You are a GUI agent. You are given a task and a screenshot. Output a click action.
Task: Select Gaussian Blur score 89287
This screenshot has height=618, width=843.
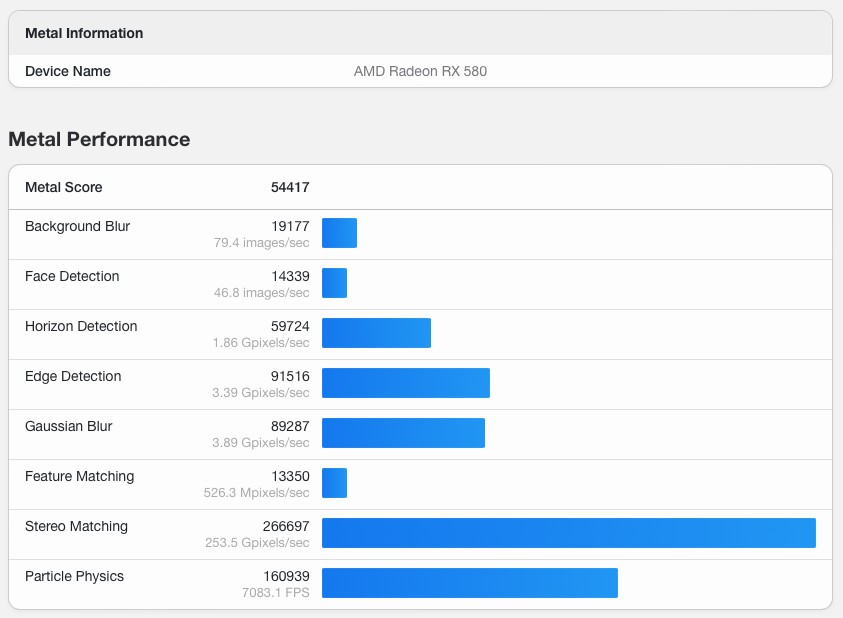pyautogui.click(x=290, y=427)
